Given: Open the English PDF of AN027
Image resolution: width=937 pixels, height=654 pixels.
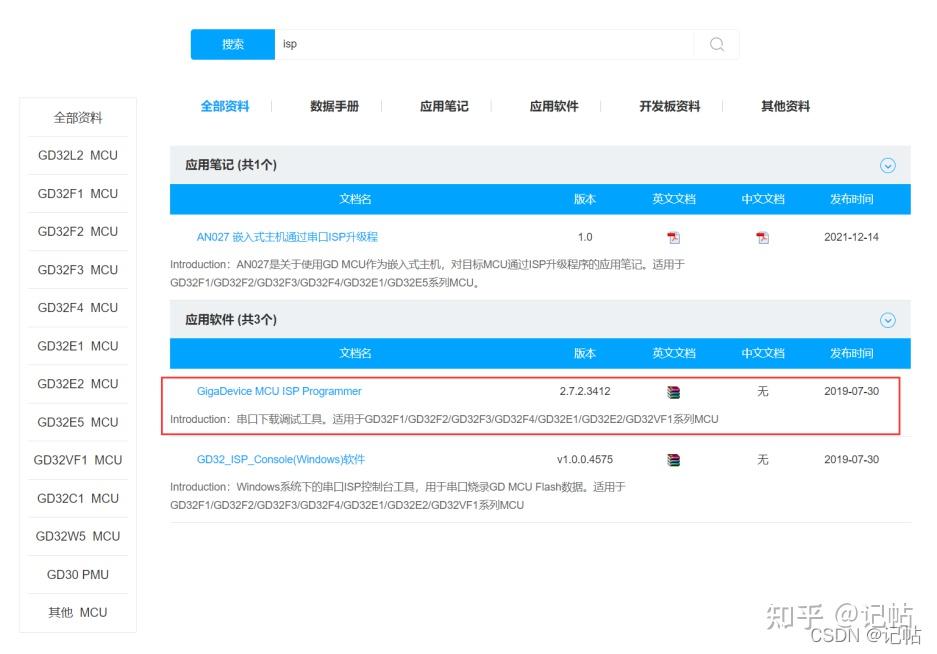Looking at the screenshot, I should tap(674, 238).
